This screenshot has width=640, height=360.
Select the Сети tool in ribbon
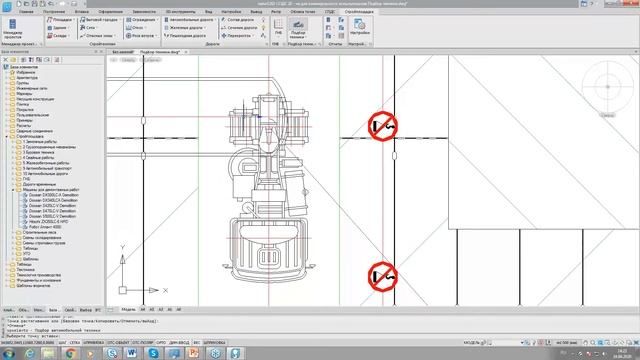pyautogui.click(x=89, y=28)
